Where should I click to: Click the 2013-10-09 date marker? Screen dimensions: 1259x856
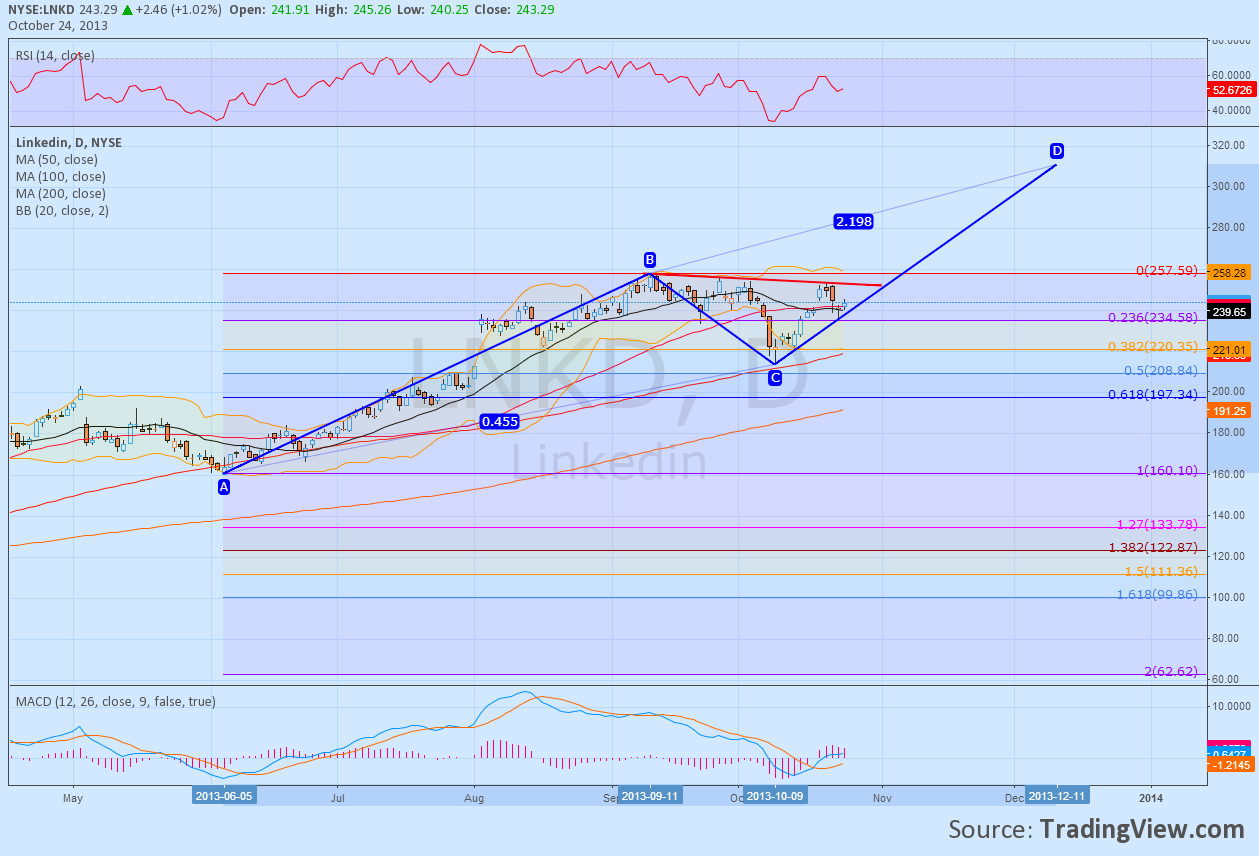coord(775,796)
